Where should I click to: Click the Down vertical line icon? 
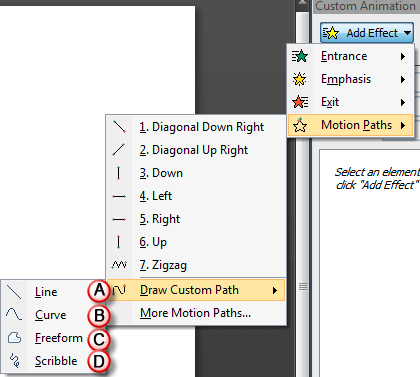coord(118,173)
